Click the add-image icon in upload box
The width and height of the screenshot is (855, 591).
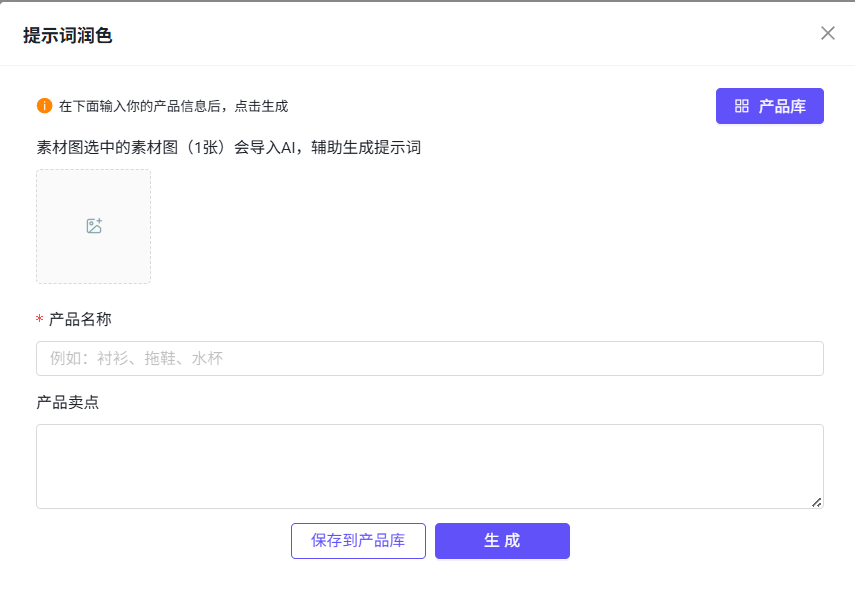pos(94,226)
